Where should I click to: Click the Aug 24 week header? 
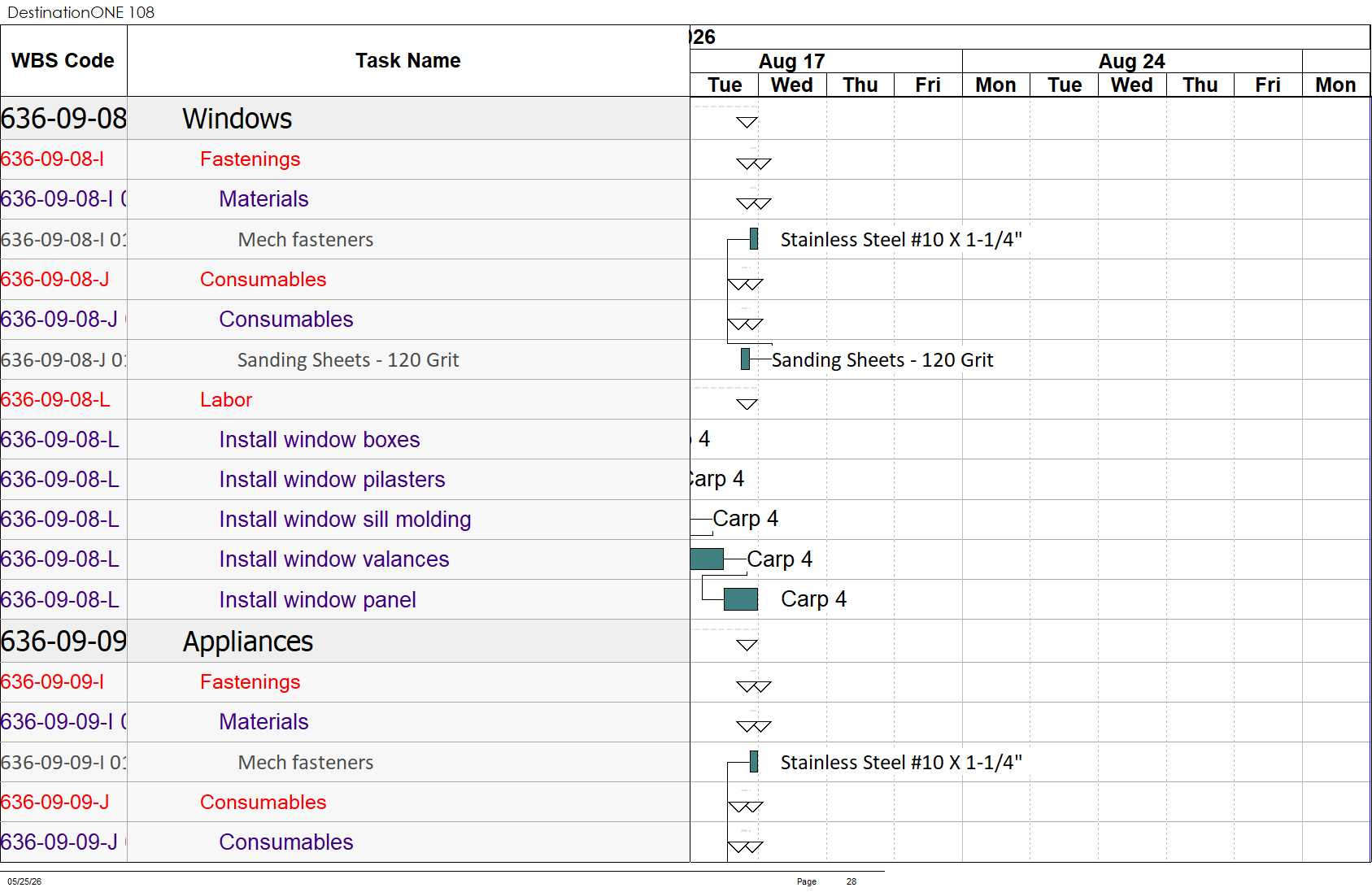[1132, 61]
